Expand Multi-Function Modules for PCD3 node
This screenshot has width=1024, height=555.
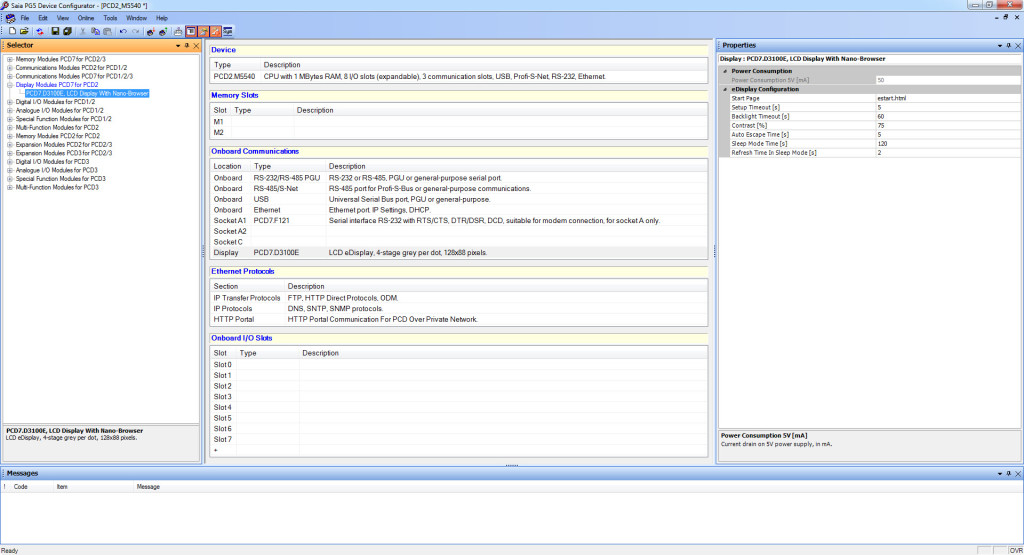(10, 187)
